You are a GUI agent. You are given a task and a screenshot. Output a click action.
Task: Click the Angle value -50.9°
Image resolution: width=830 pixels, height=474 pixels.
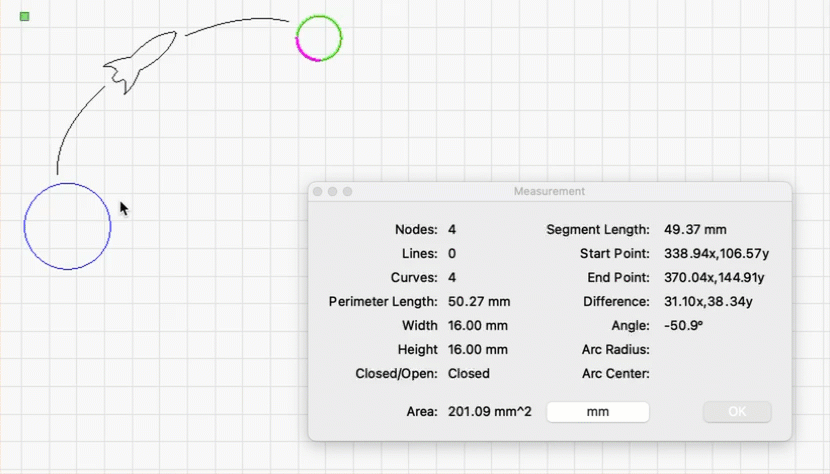tap(684, 326)
